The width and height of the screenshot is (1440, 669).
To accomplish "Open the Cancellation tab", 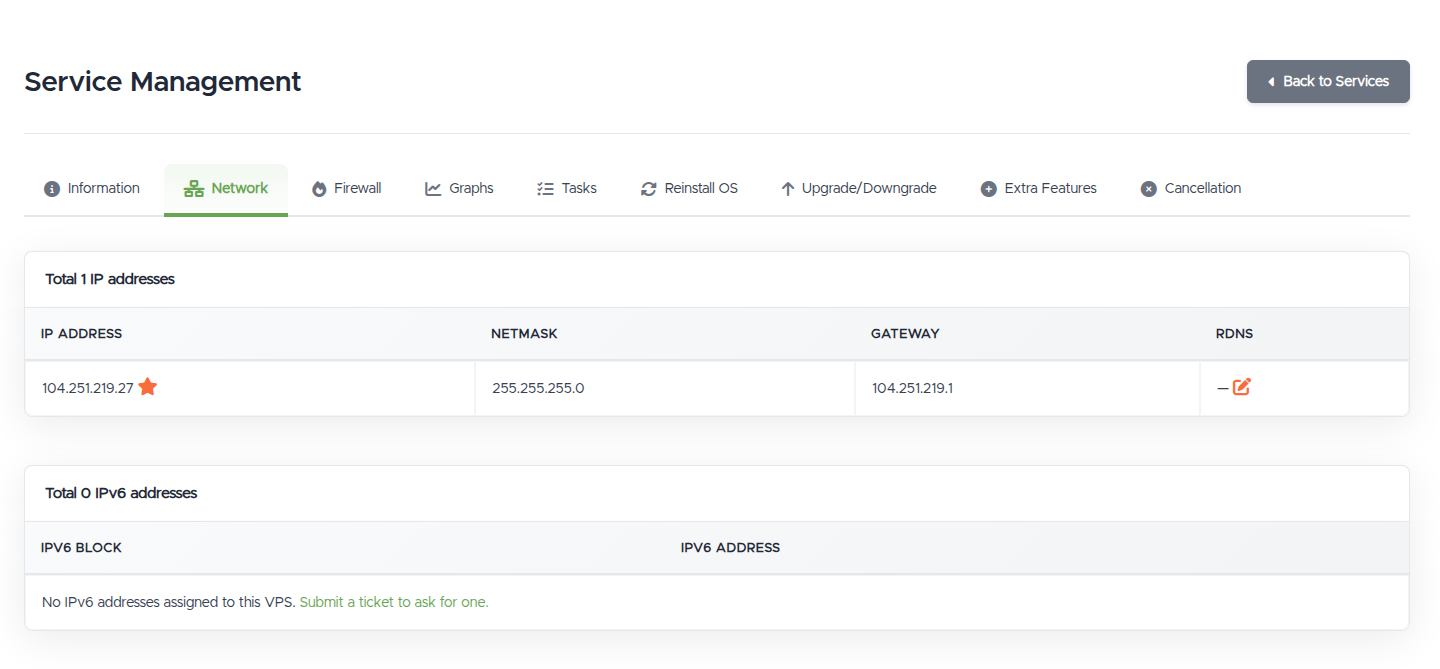I will [x=1191, y=188].
